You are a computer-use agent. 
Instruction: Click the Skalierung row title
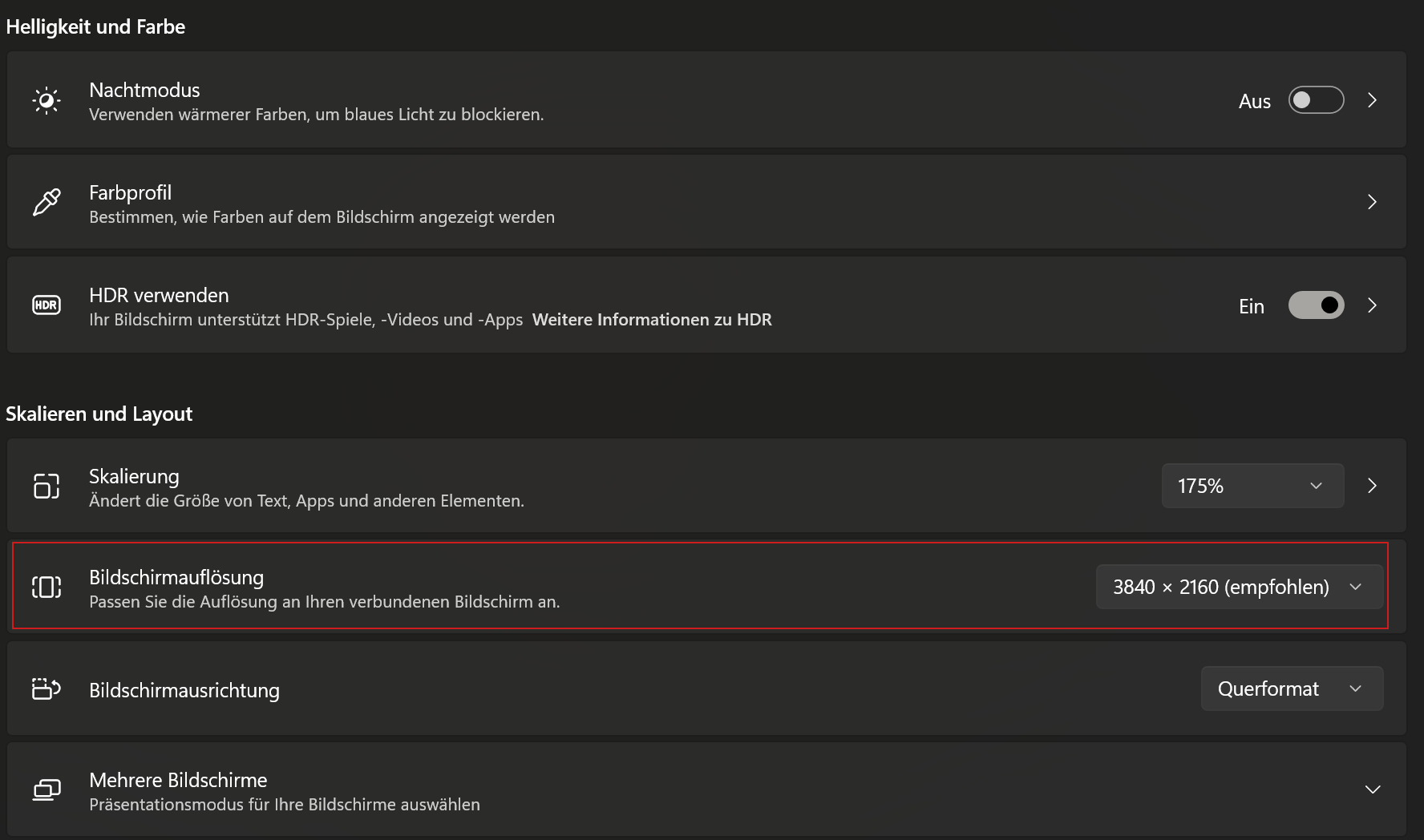coord(134,476)
